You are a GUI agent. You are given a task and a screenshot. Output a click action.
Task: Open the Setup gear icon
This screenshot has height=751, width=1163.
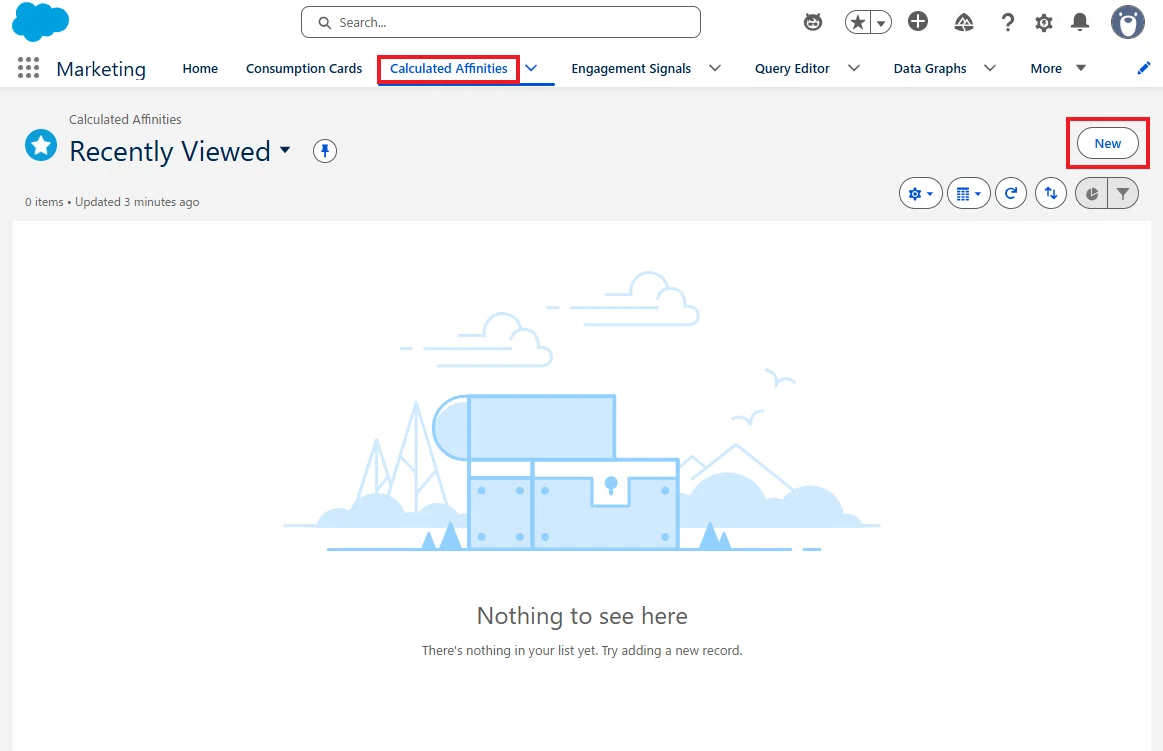pos(1044,22)
